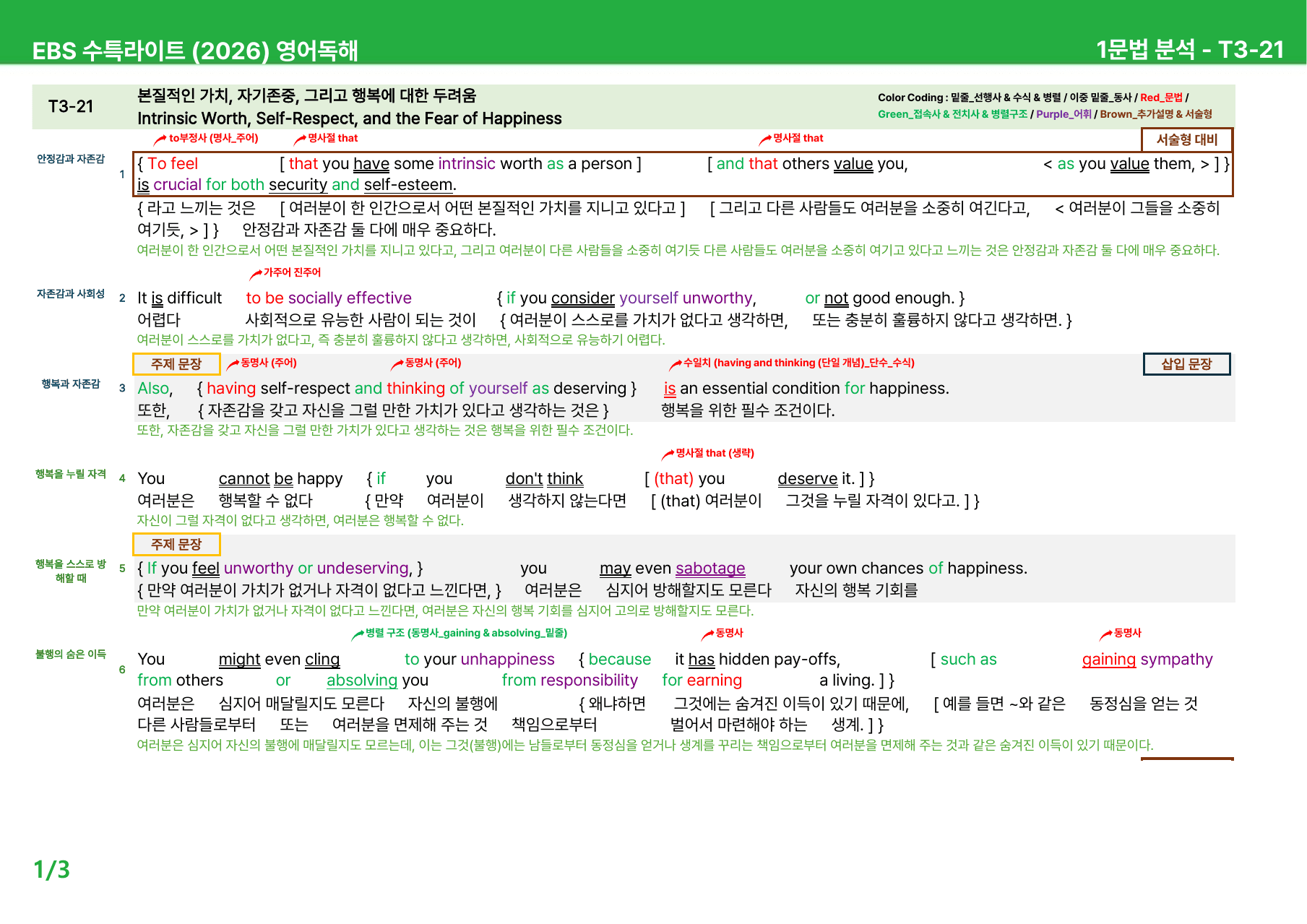The height and width of the screenshot is (924, 1307).
Task: Click the phrase 'might even cling'
Action: 279,660
